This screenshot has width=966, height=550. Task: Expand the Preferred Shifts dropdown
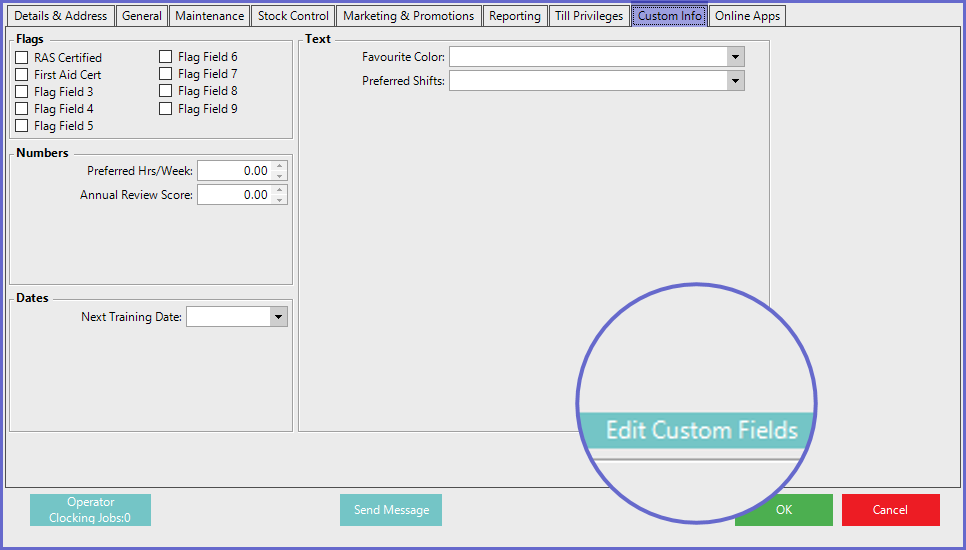(736, 81)
